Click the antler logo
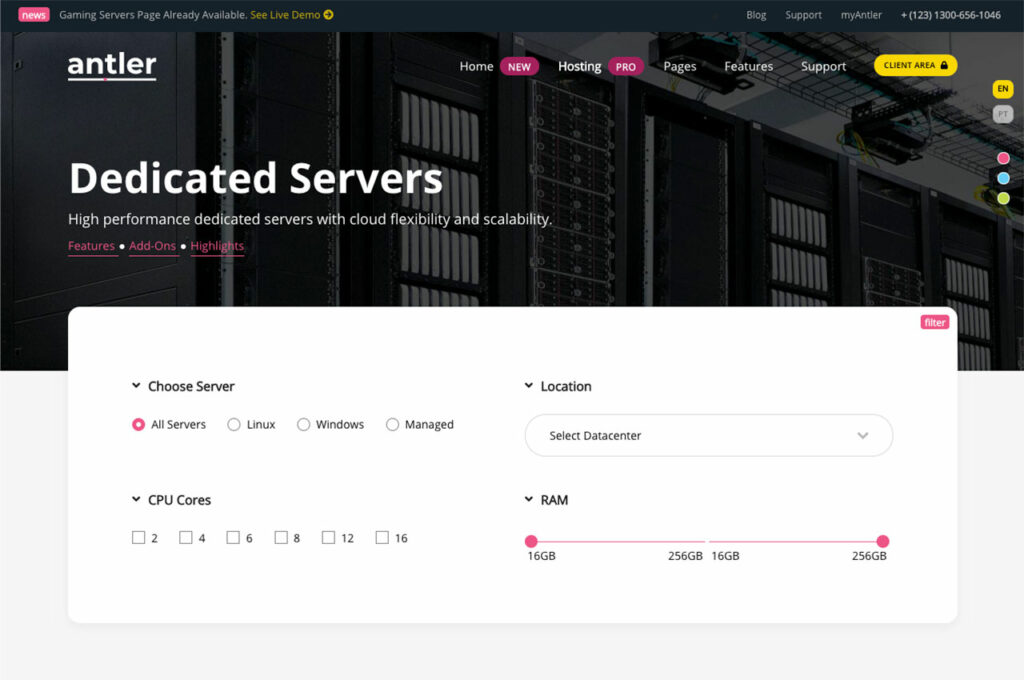This screenshot has height=680, width=1024. (112, 66)
